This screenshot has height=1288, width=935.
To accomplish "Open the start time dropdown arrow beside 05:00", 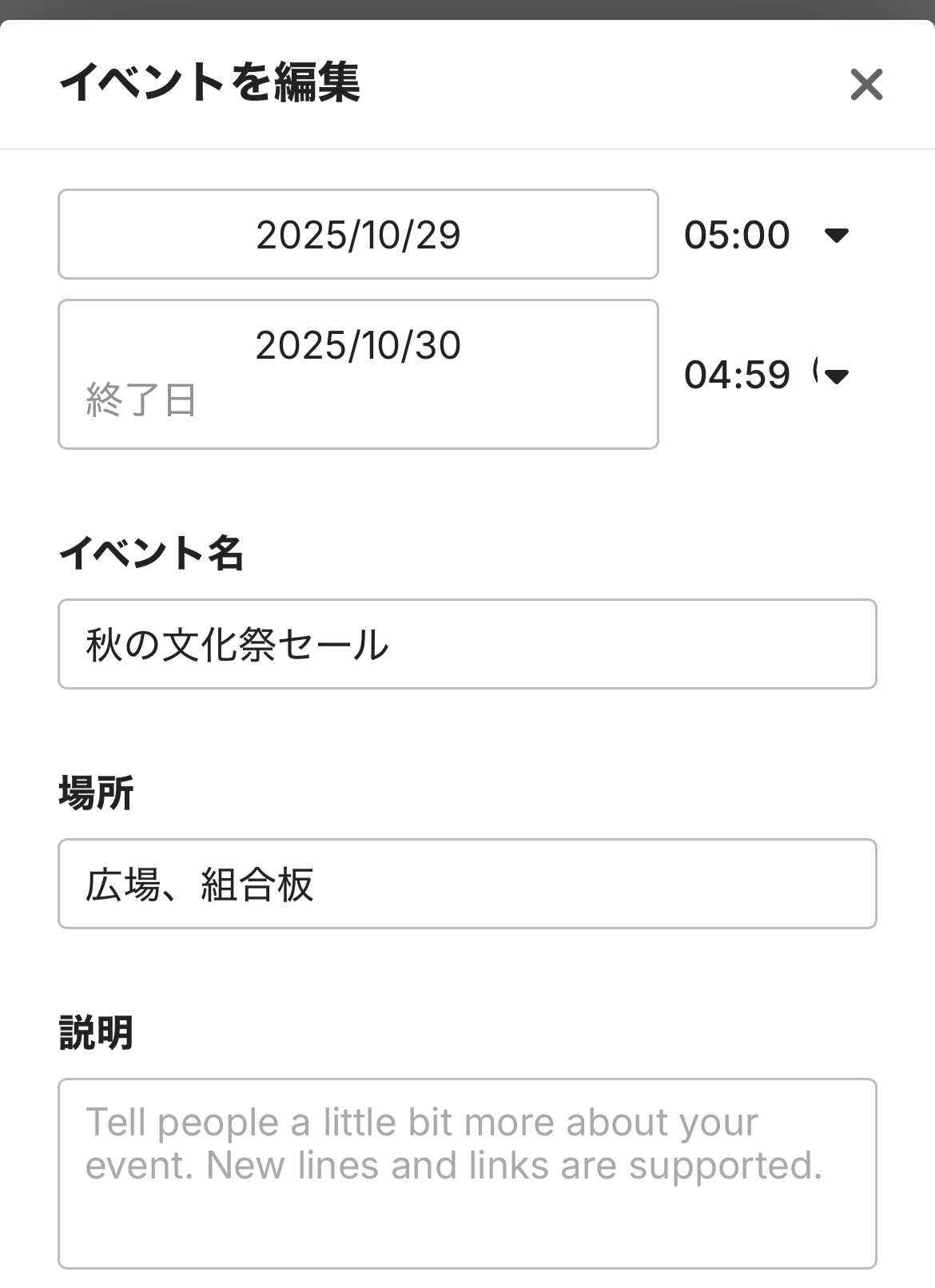I will 836,235.
